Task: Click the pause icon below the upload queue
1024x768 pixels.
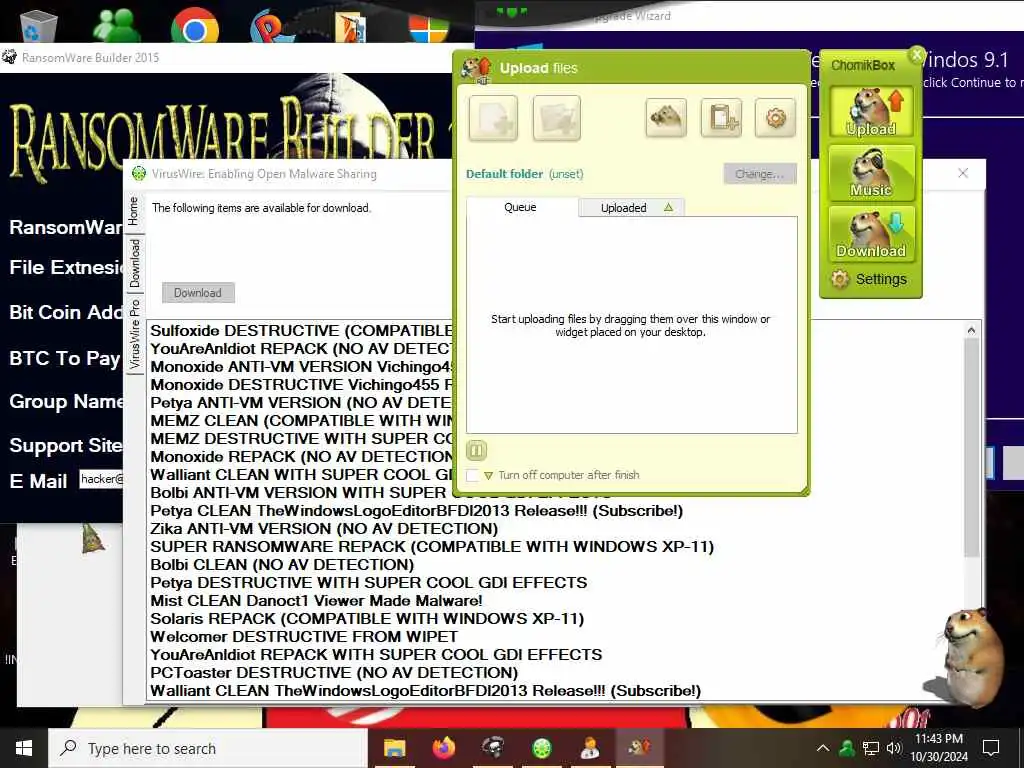Action: point(476,450)
